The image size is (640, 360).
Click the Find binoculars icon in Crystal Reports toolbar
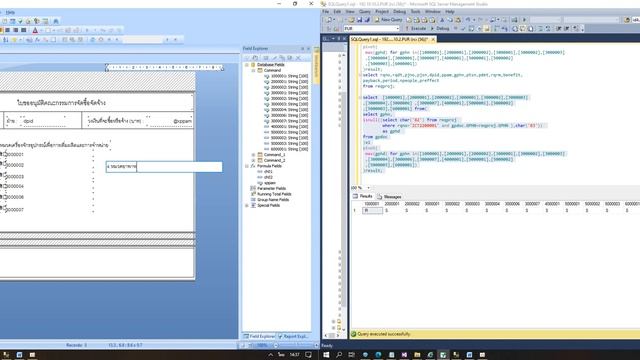point(56,21)
